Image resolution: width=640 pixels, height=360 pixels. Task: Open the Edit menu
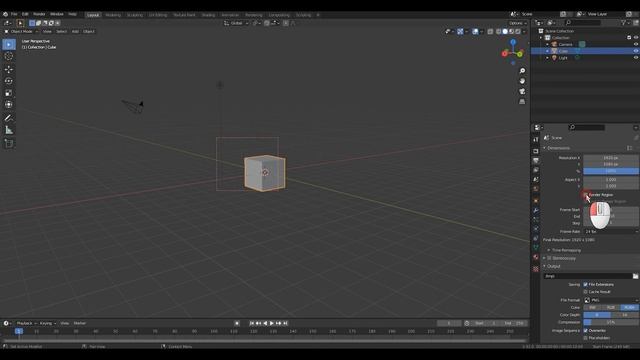click(x=25, y=14)
